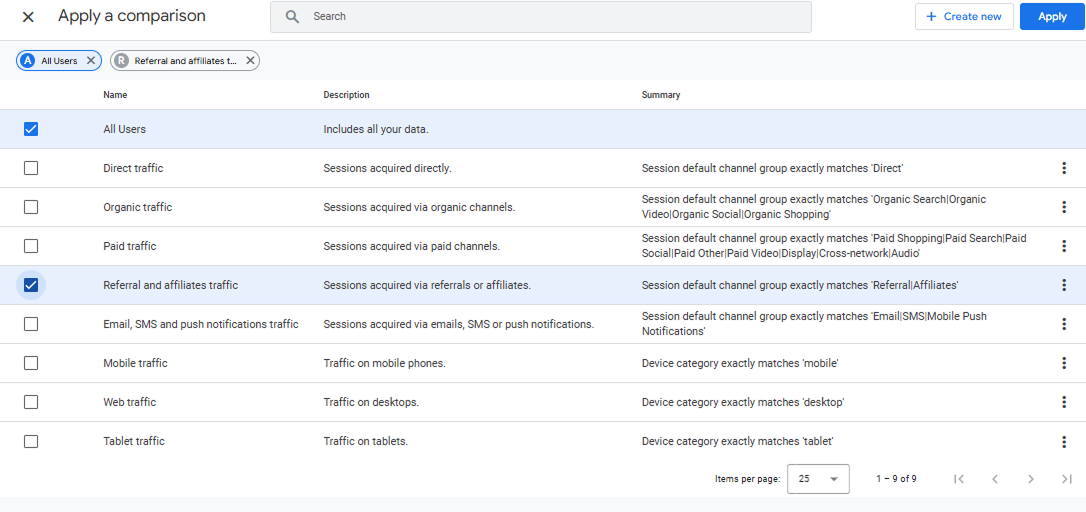Open more options for Email, SMS traffic

tap(1064, 324)
